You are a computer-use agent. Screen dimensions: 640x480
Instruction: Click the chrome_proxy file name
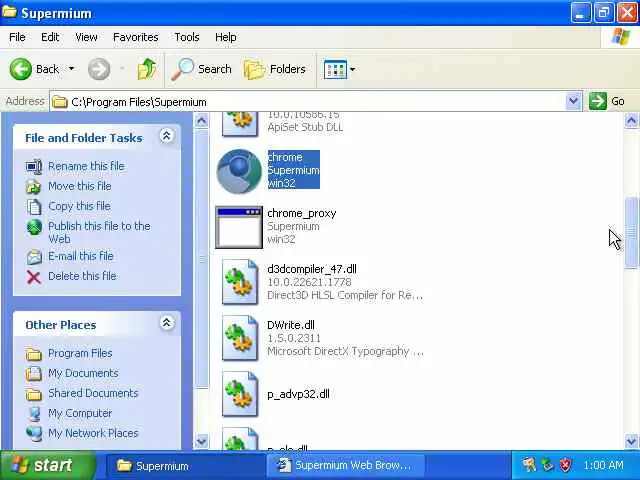[302, 213]
